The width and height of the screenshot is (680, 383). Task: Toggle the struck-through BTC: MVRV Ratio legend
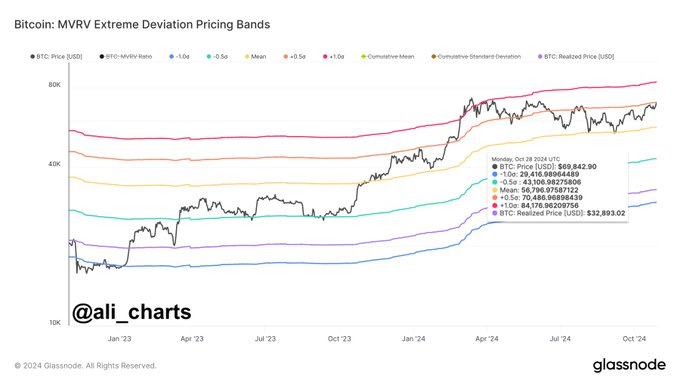click(x=126, y=56)
